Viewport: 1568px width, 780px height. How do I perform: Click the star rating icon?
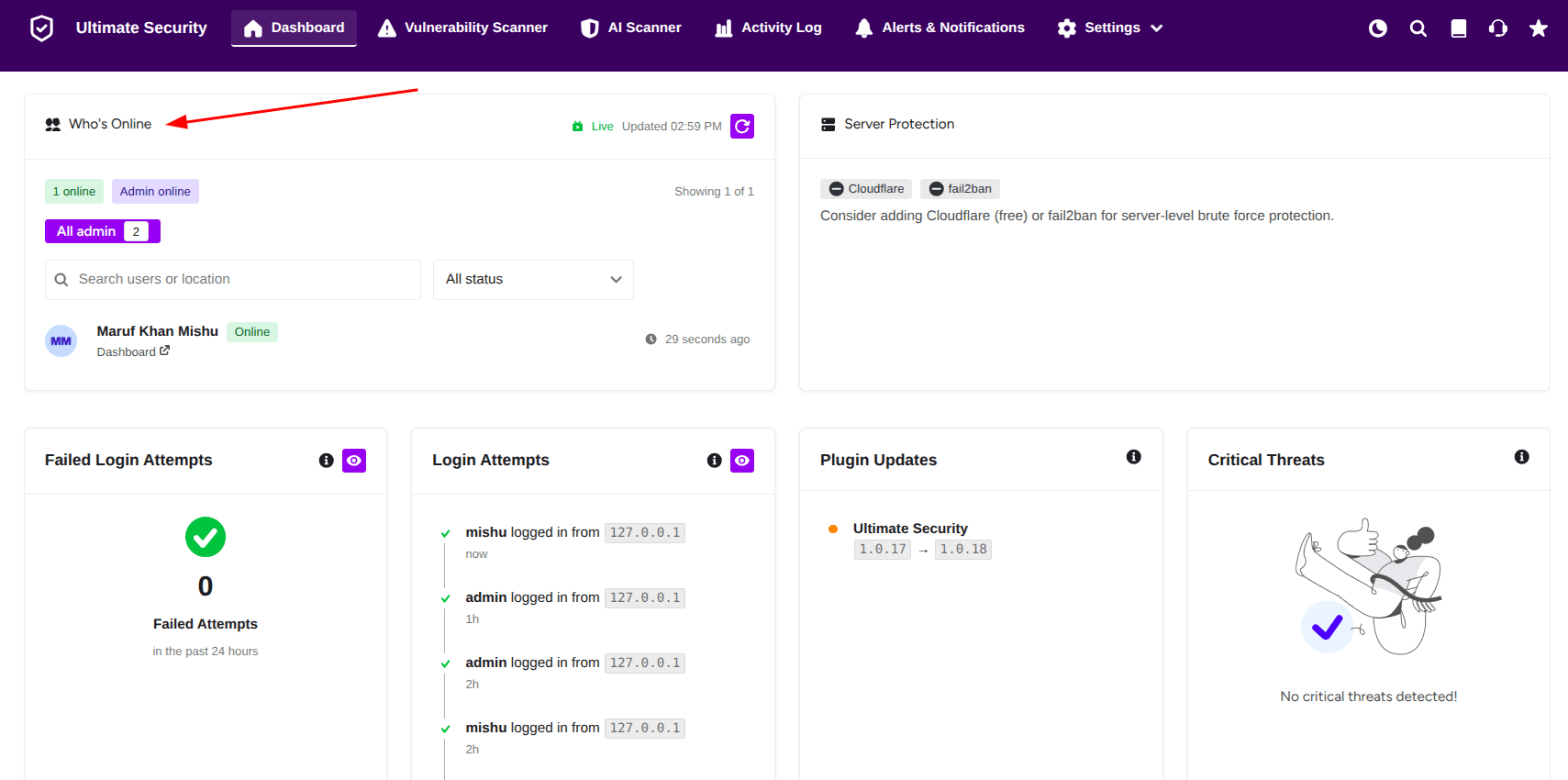[x=1539, y=28]
